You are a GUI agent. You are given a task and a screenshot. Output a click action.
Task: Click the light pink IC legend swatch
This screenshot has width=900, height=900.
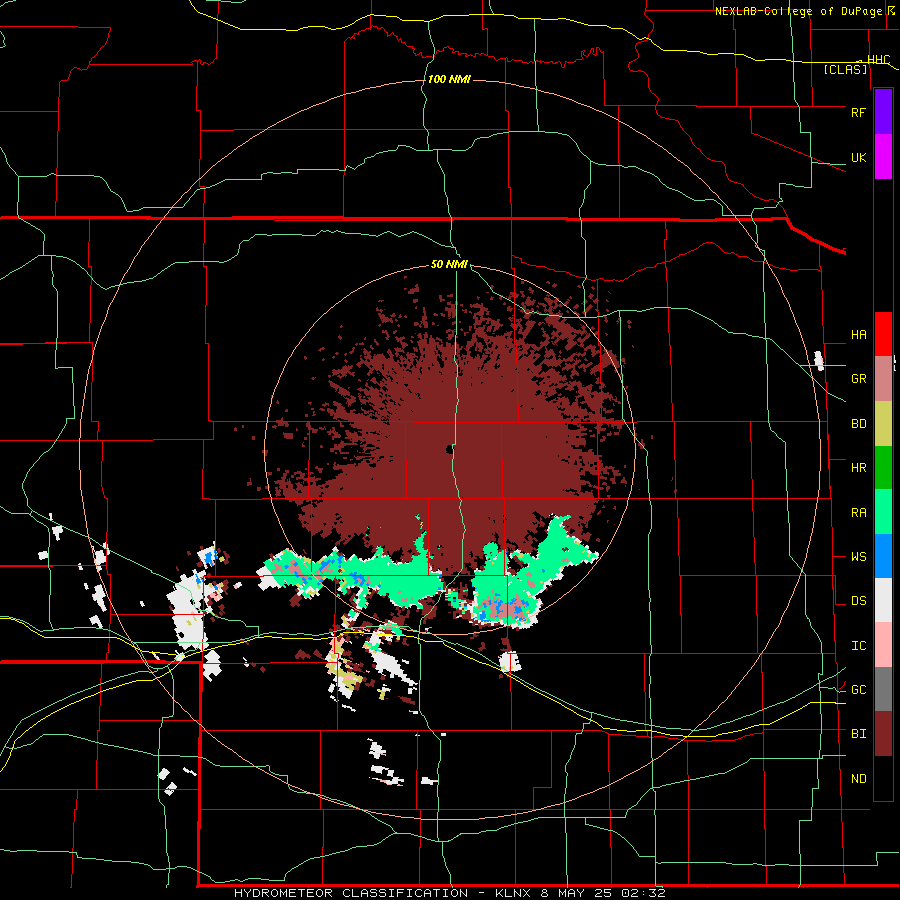[883, 645]
